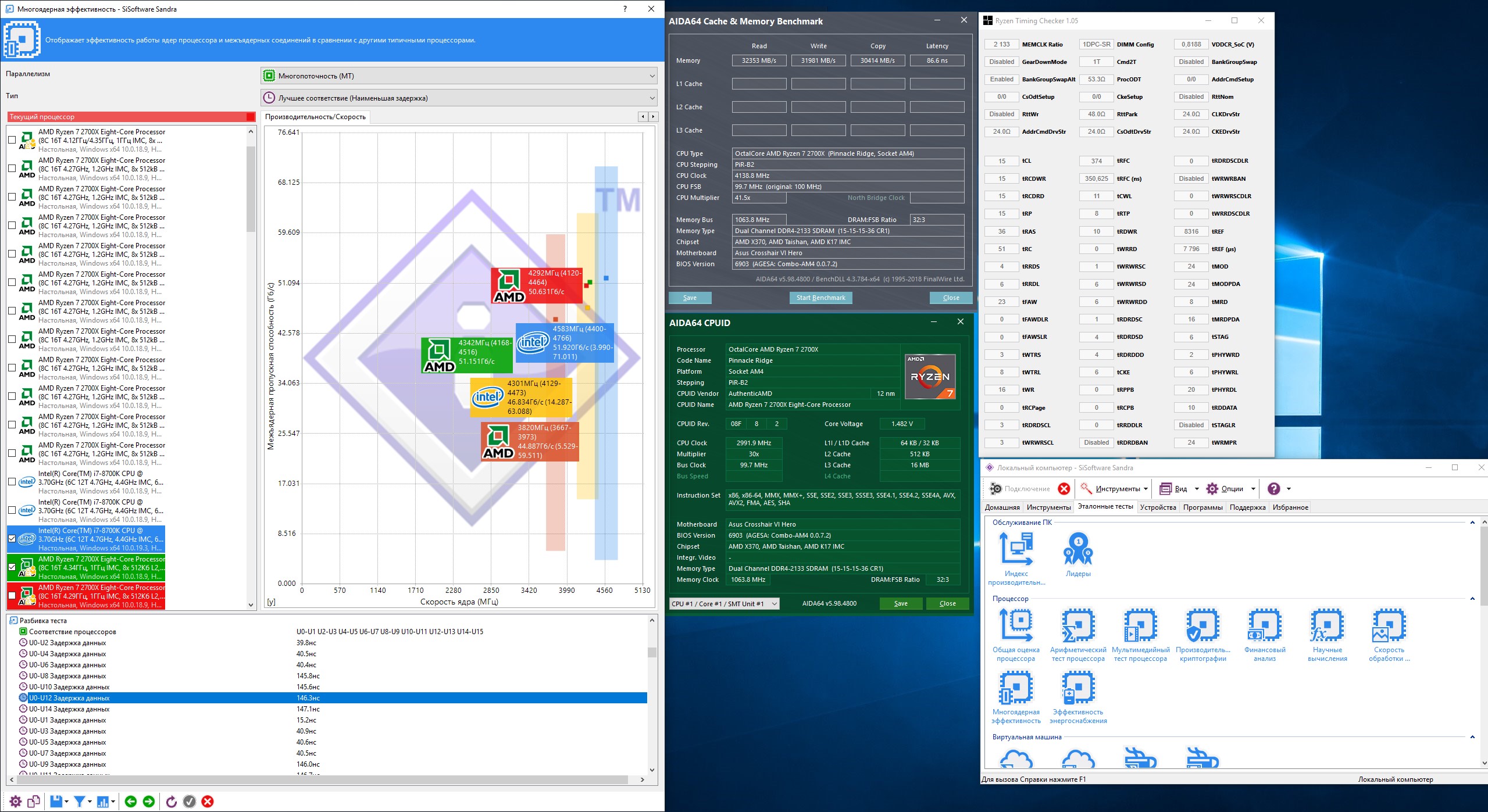Open the Многопоточность (MT) parallelism dropdown
Screen dimensions: 1488x812
click(459, 76)
